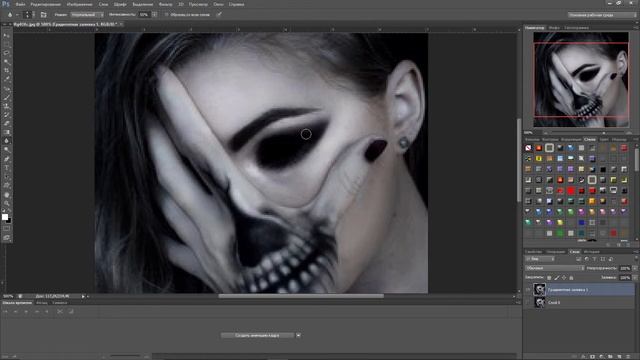The height and width of the screenshot is (360, 640).
Task: Select the Zoom tool in toolbox
Action: click(x=7, y=203)
